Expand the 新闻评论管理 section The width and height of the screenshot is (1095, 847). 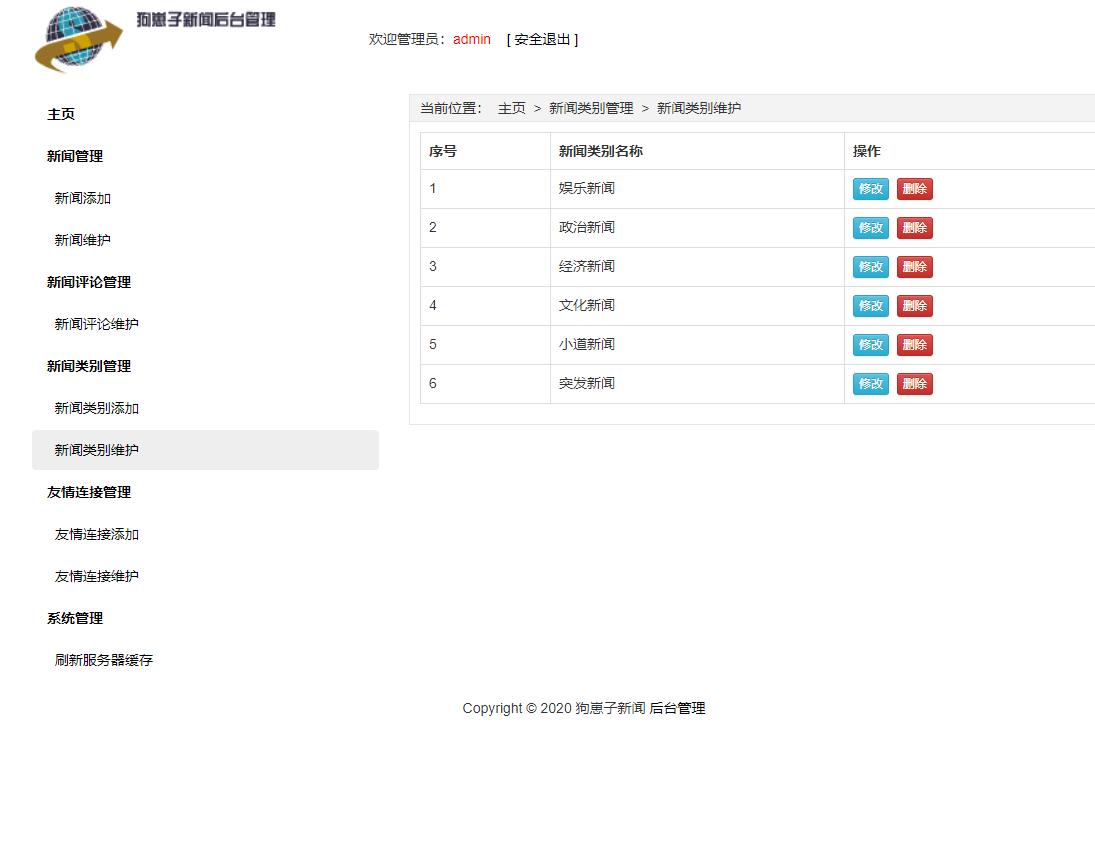click(88, 282)
